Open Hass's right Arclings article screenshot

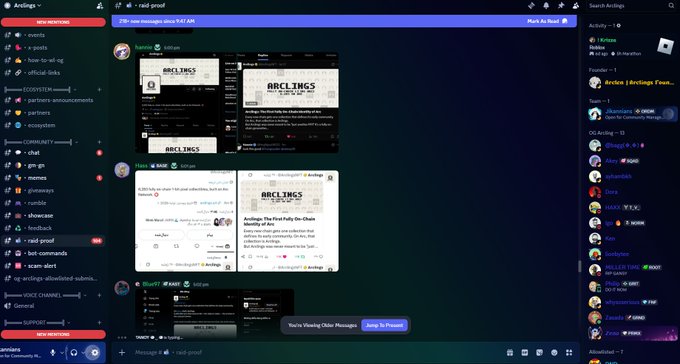(x=288, y=221)
